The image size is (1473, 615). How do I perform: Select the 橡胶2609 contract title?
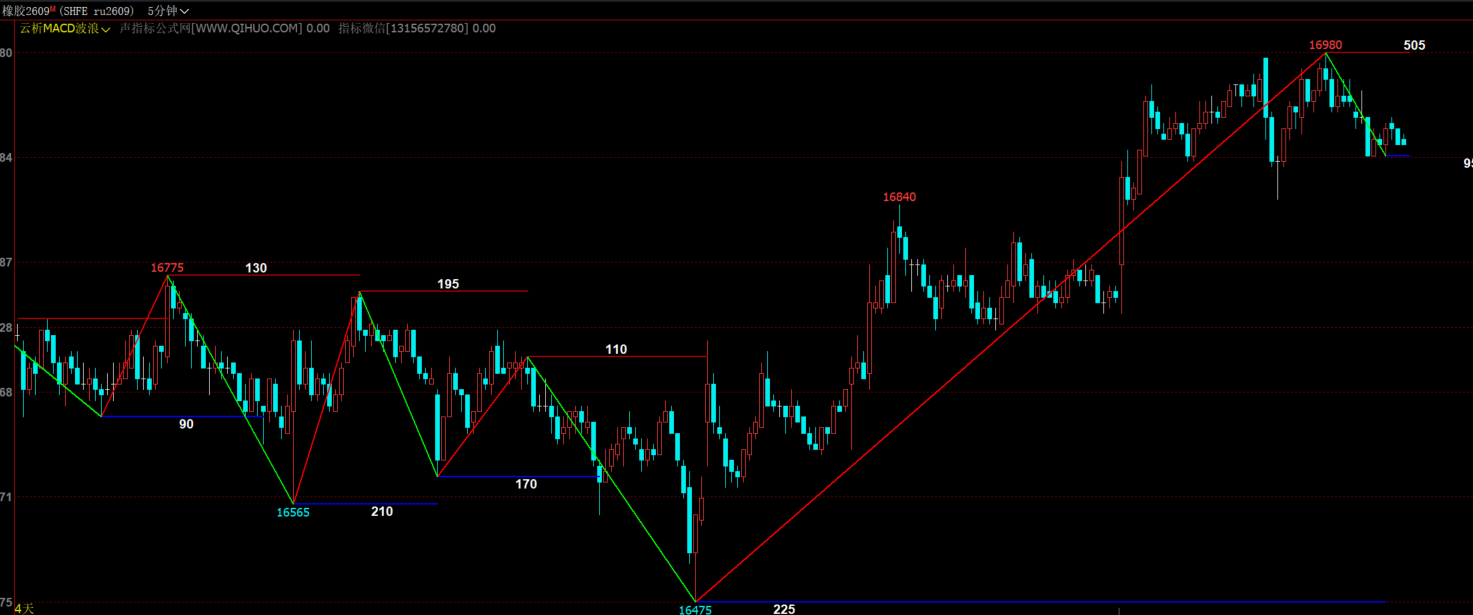coord(27,10)
